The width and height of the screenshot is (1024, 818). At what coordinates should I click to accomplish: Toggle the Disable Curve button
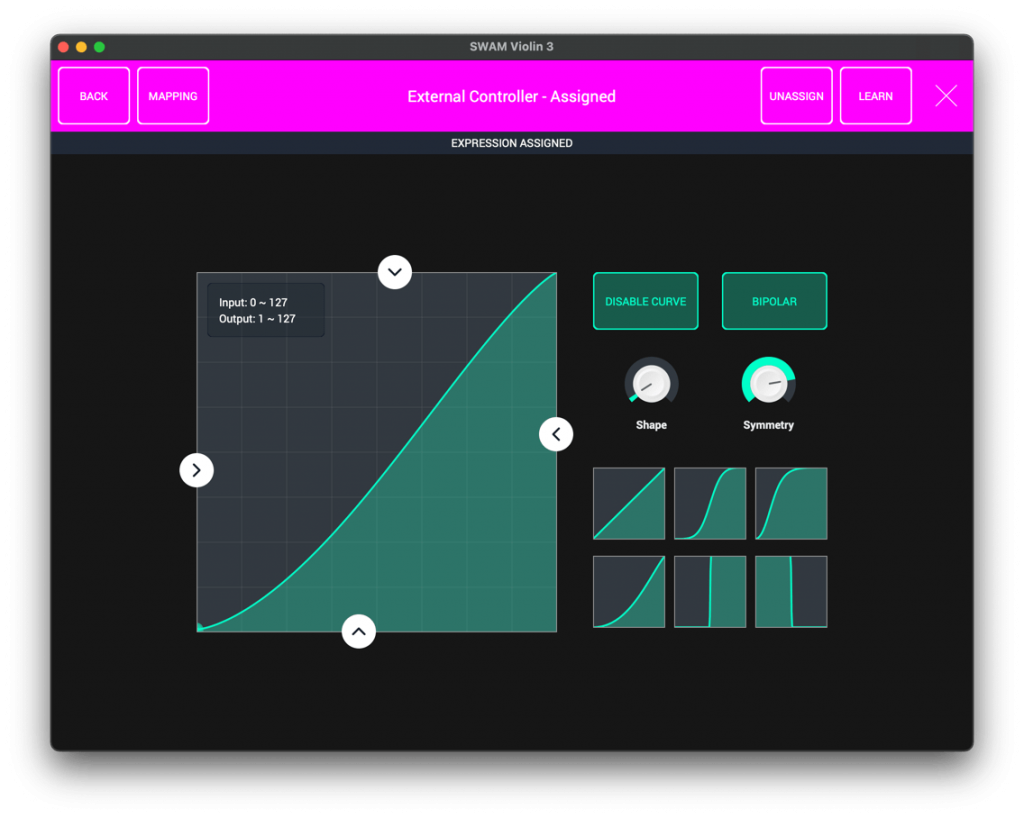pos(646,301)
